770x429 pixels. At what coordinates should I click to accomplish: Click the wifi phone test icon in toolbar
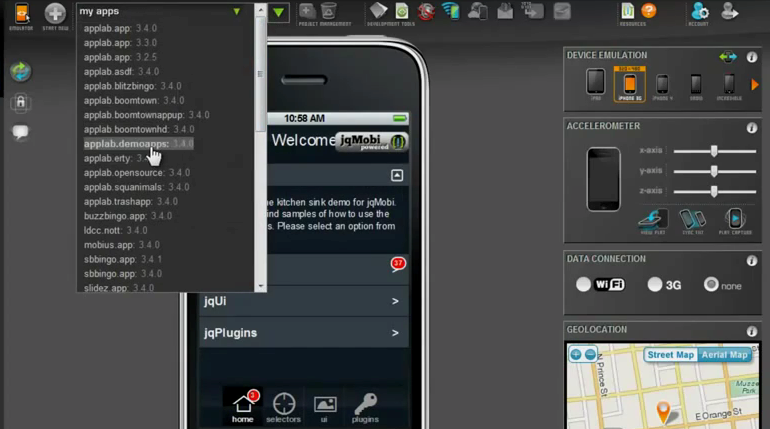pos(450,11)
